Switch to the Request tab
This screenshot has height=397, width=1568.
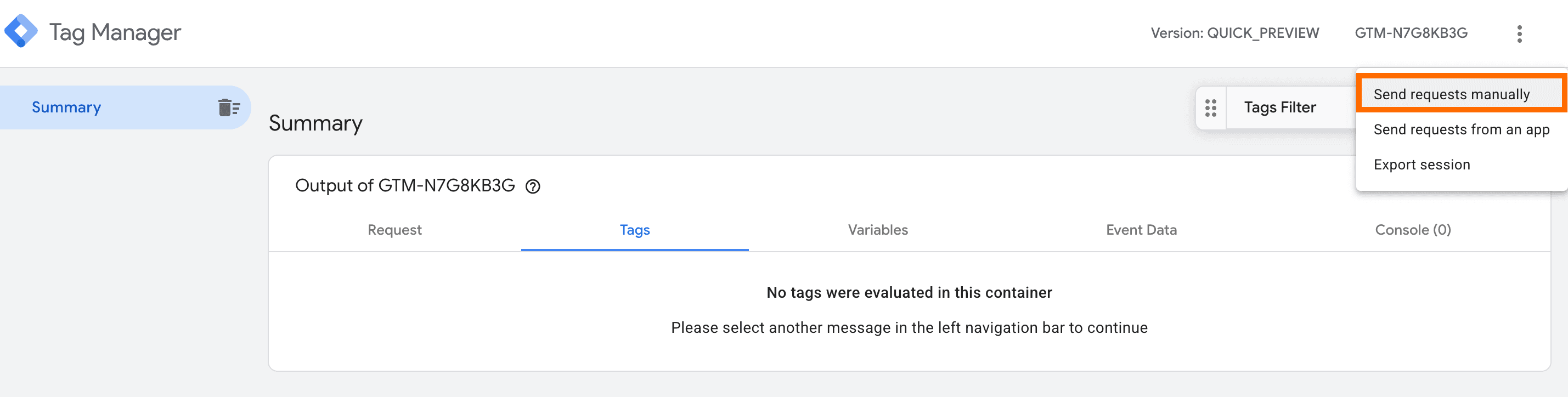click(394, 230)
